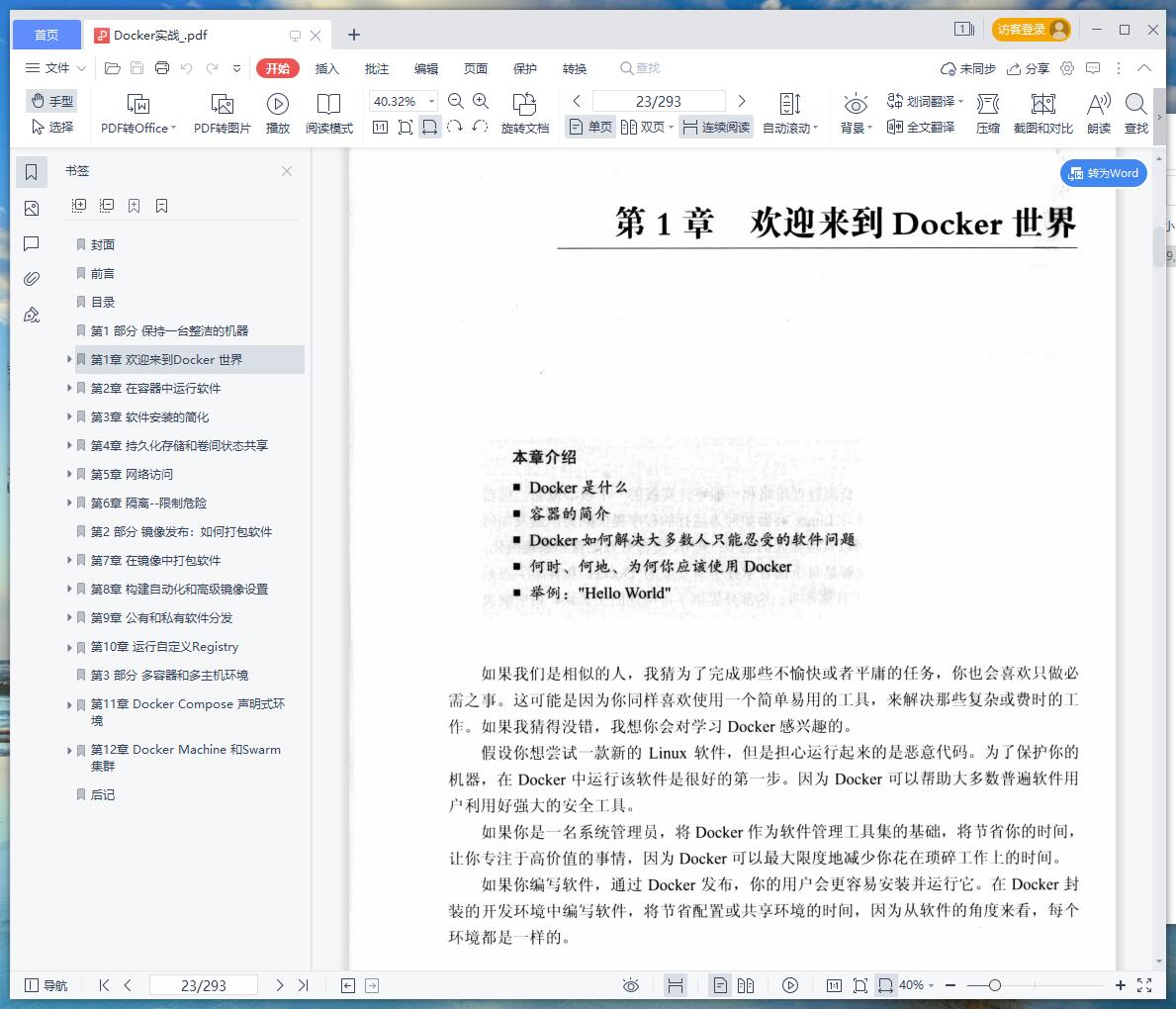This screenshot has height=1009, width=1176.
Task: Switch to 保护 ribbon tab
Action: 525,68
